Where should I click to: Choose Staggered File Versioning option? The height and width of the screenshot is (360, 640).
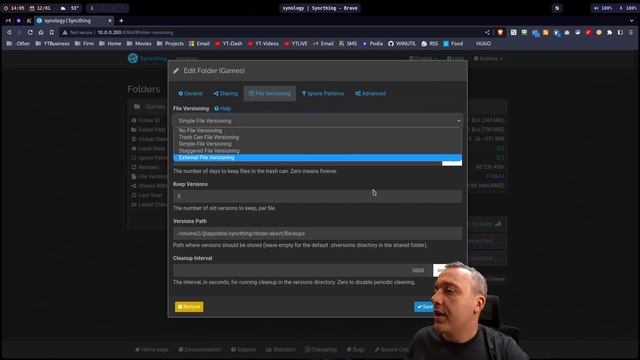tap(318, 151)
